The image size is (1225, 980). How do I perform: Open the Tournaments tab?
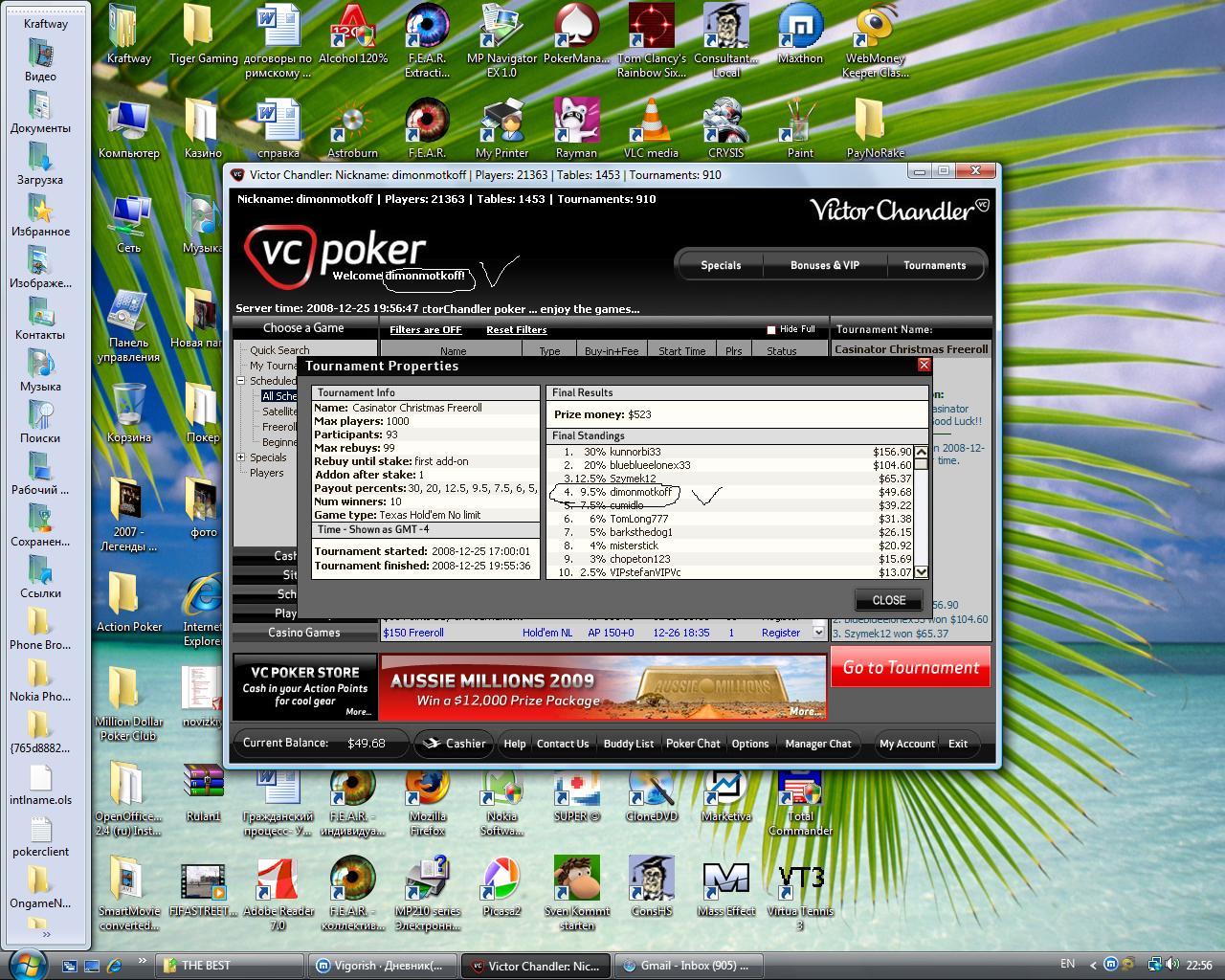pos(934,266)
